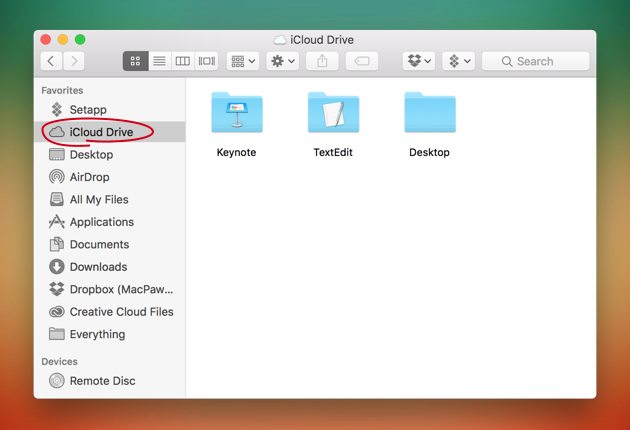Select the Keynote folder icon
Image resolution: width=630 pixels, height=430 pixels.
coord(237,113)
